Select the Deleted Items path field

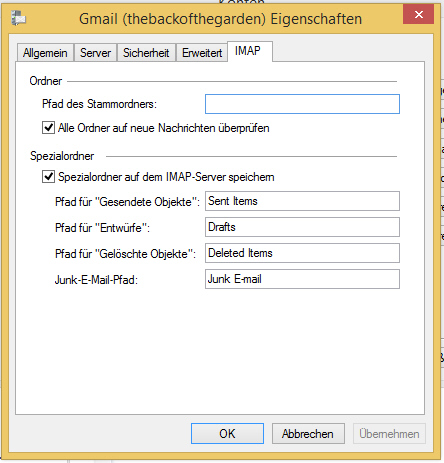coord(302,253)
